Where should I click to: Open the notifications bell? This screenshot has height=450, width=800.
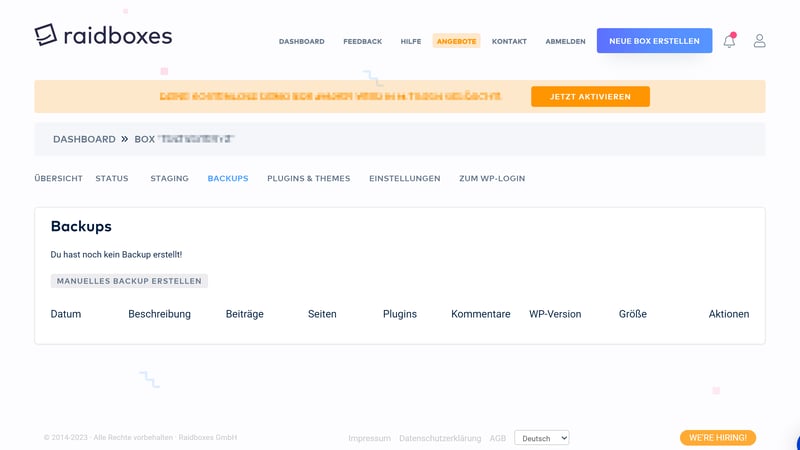point(729,41)
